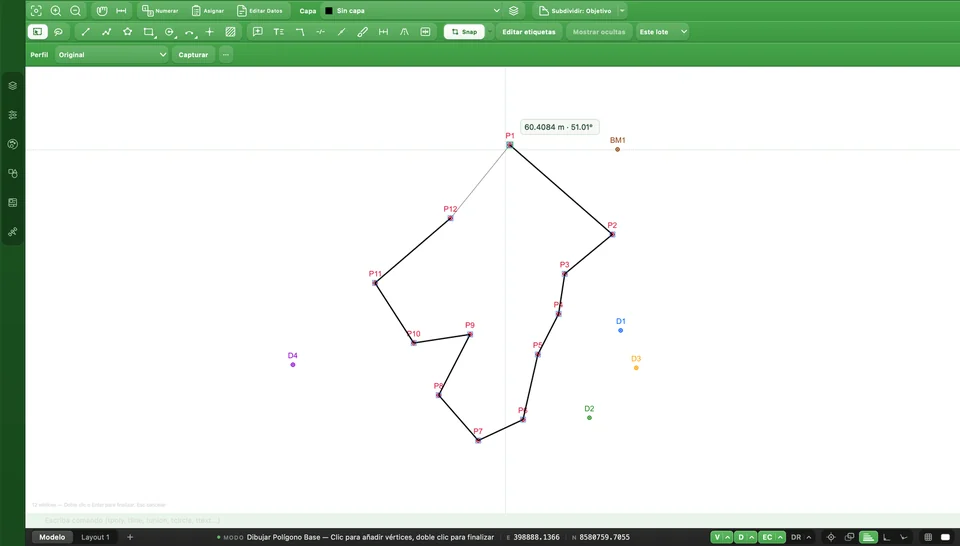Toggle the grid display in status bar
Viewport: 960px width, 546px height.
click(928, 537)
